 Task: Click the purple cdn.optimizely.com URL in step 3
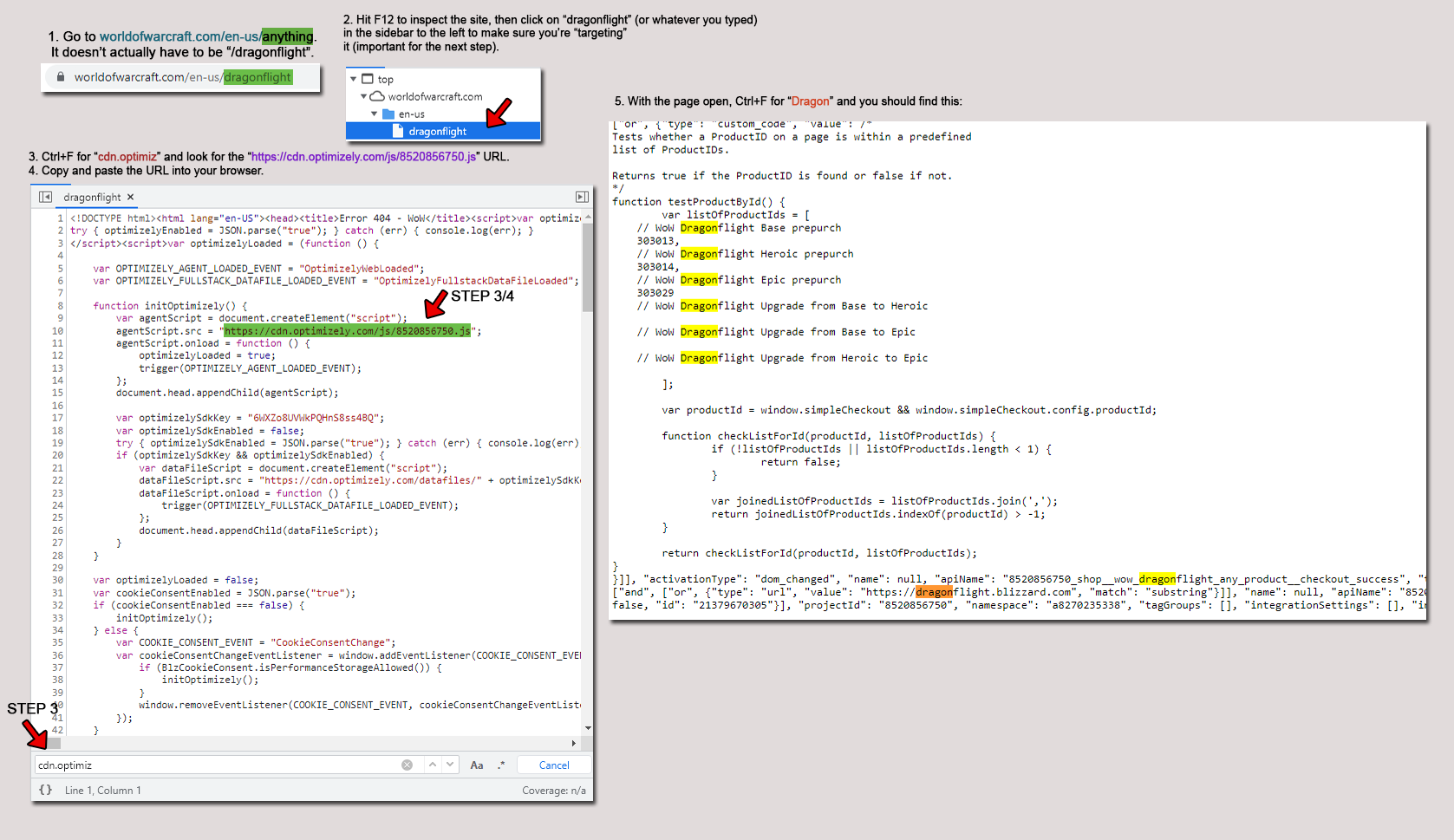click(x=363, y=157)
